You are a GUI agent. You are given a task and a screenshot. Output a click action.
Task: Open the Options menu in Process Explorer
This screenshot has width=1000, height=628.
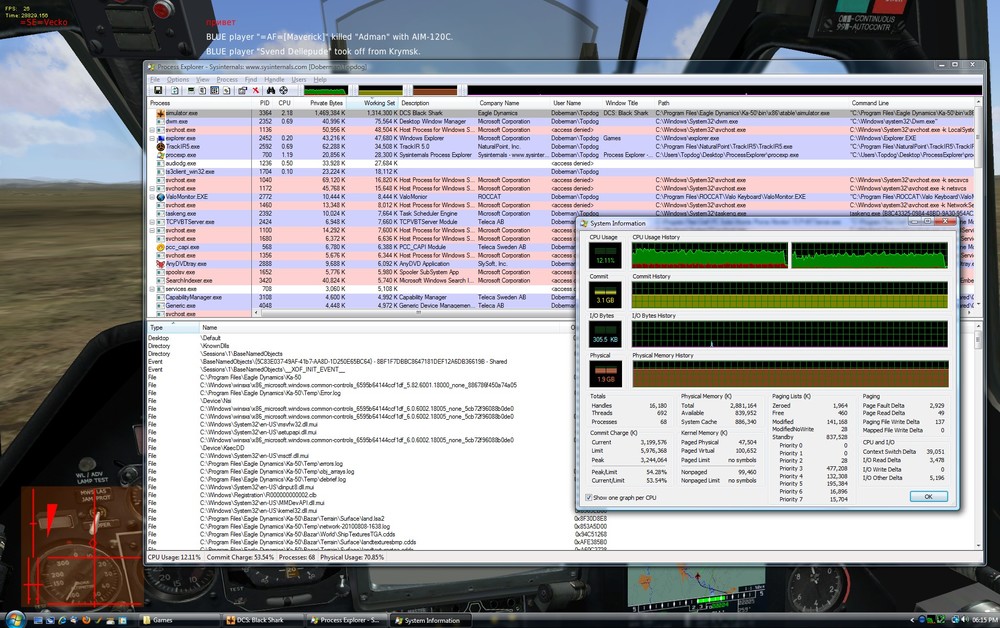point(180,79)
